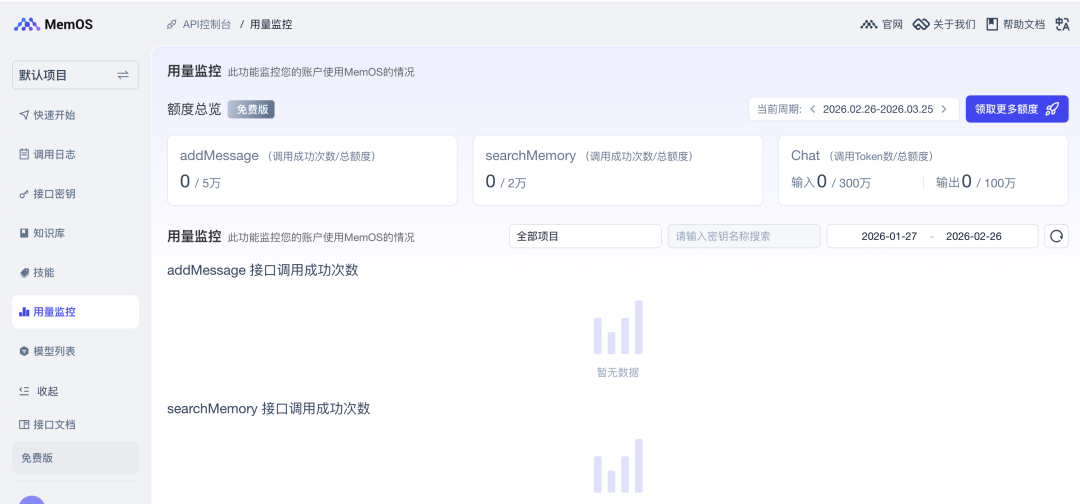Click the 0 / 2万 searchMemory value
Screen dimensions: 1080x504
point(506,182)
